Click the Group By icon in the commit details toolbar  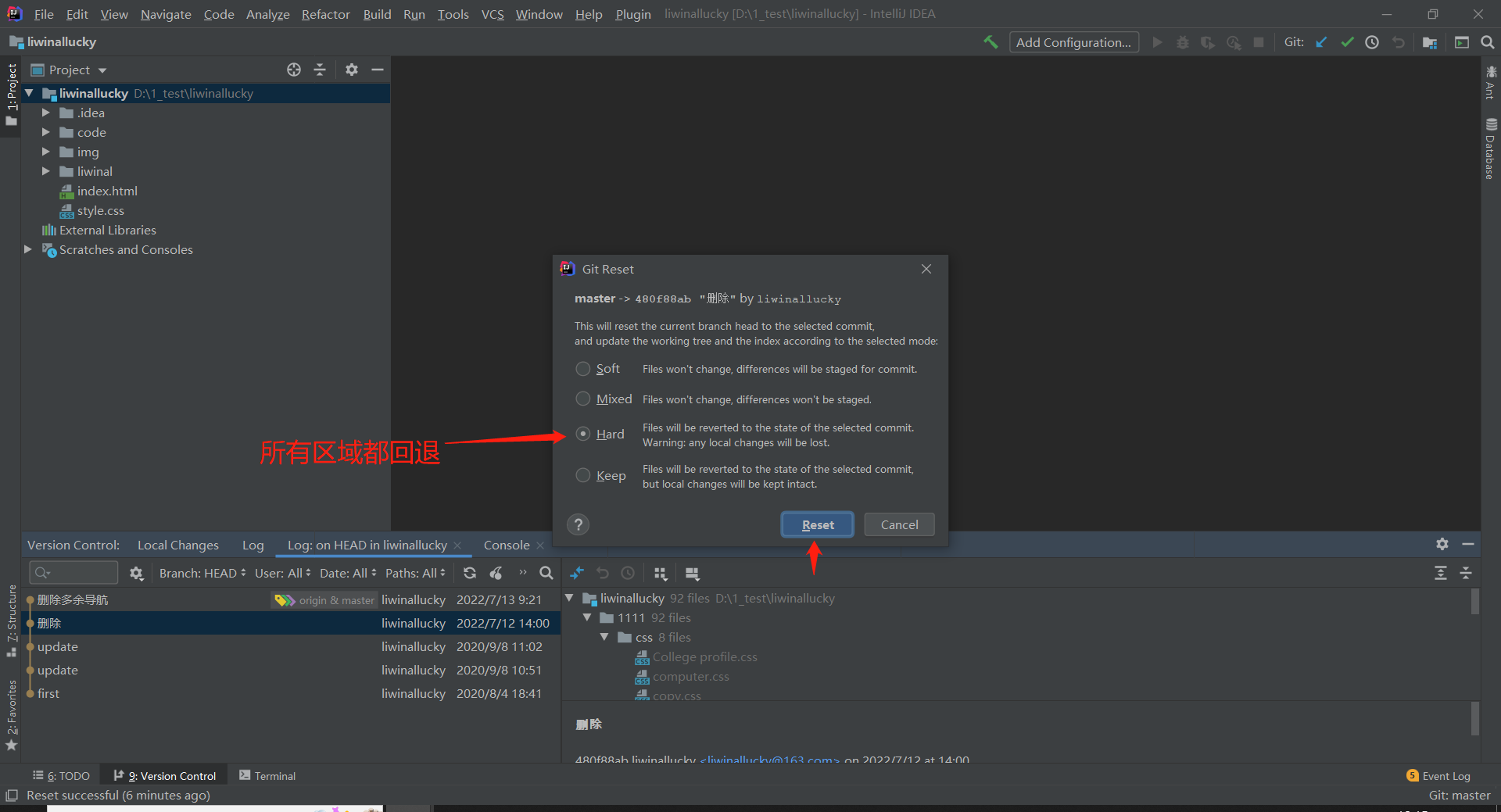[661, 573]
